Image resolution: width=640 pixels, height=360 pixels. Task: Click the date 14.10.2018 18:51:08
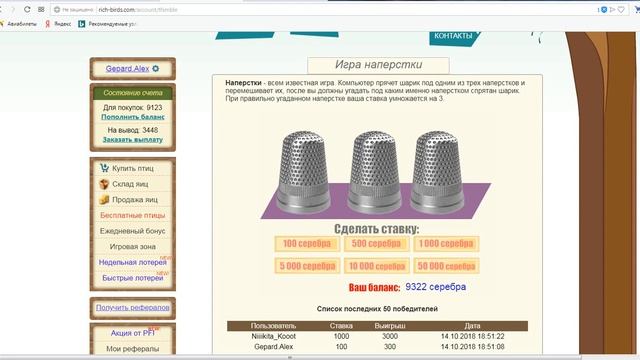point(473,347)
